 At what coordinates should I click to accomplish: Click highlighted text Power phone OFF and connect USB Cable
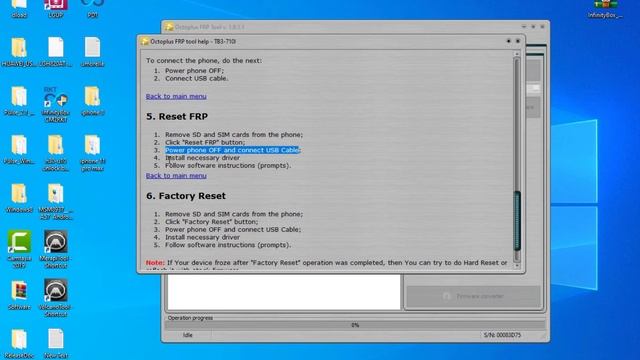pos(232,150)
